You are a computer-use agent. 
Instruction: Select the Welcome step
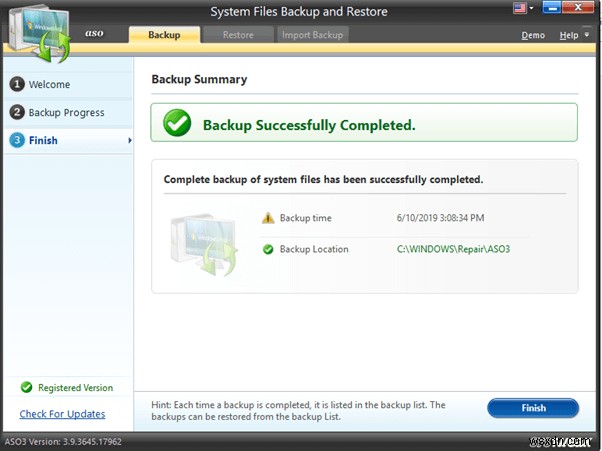(49, 85)
